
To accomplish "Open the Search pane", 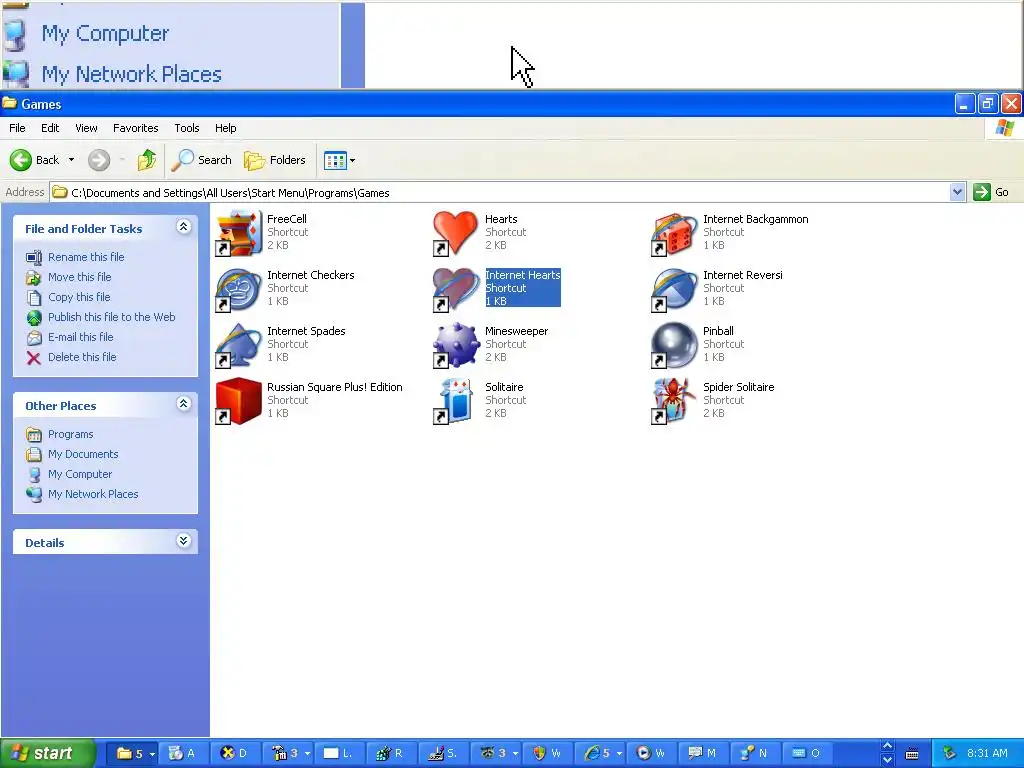I will pos(202,160).
